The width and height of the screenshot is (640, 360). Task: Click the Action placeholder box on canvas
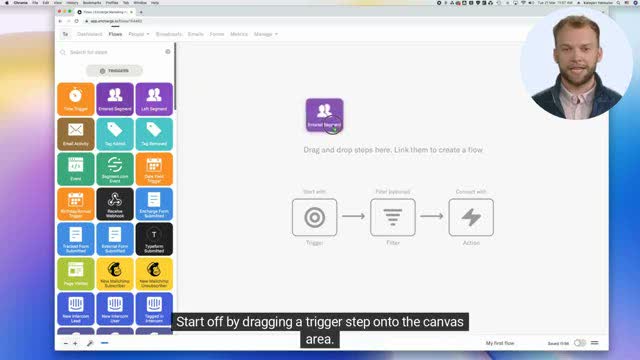click(x=471, y=217)
